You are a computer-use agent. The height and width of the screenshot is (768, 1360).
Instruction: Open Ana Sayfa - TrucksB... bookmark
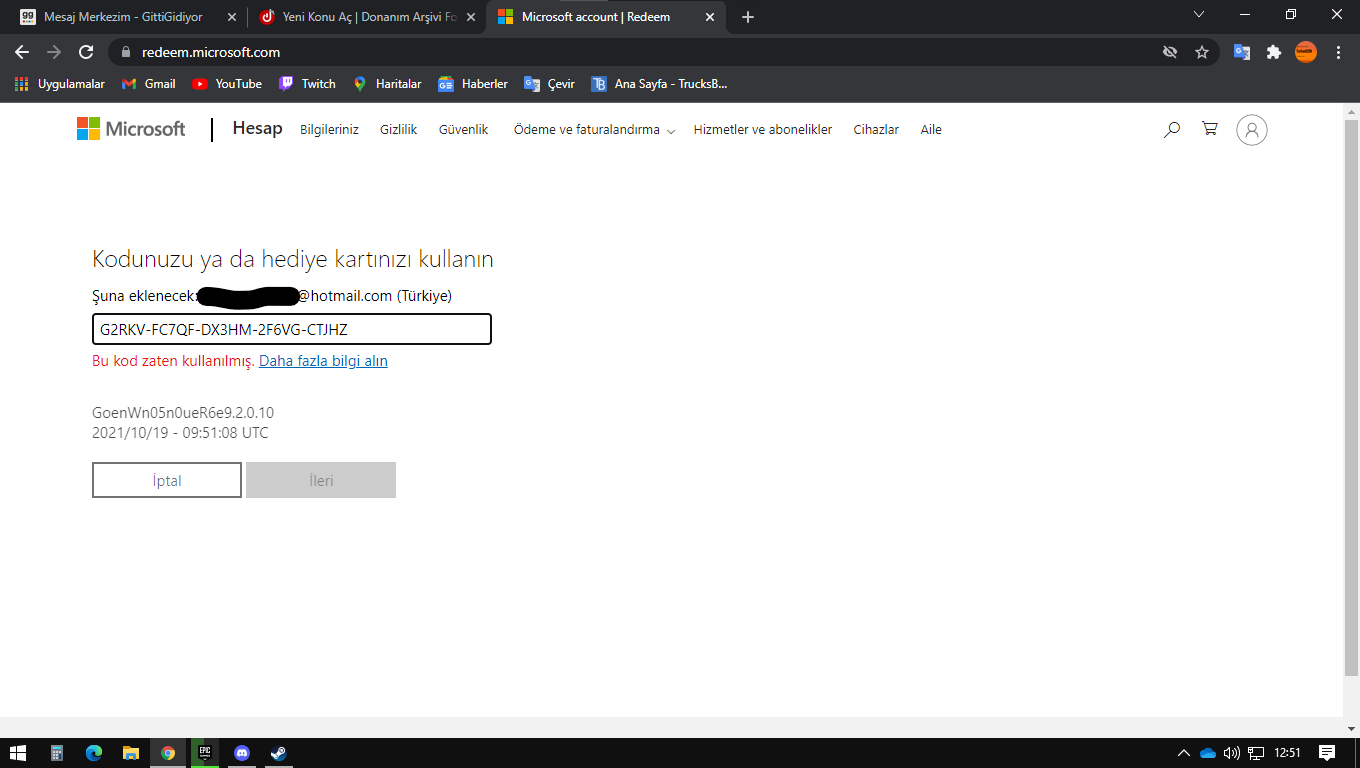659,84
